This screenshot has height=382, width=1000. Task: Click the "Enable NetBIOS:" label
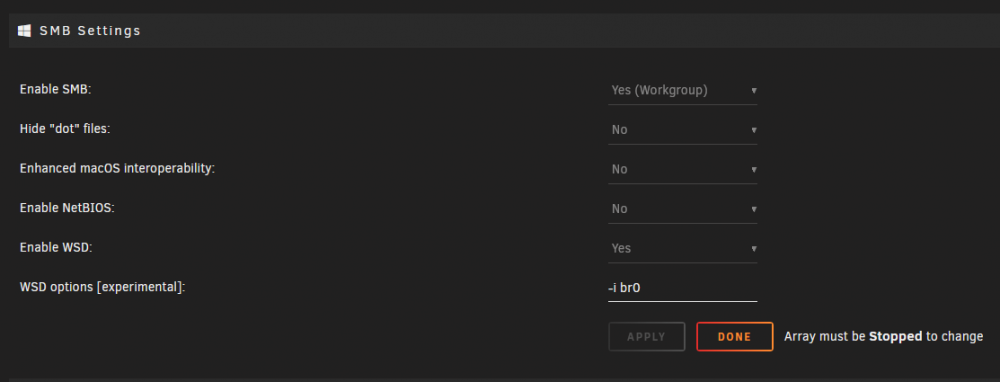(67, 208)
